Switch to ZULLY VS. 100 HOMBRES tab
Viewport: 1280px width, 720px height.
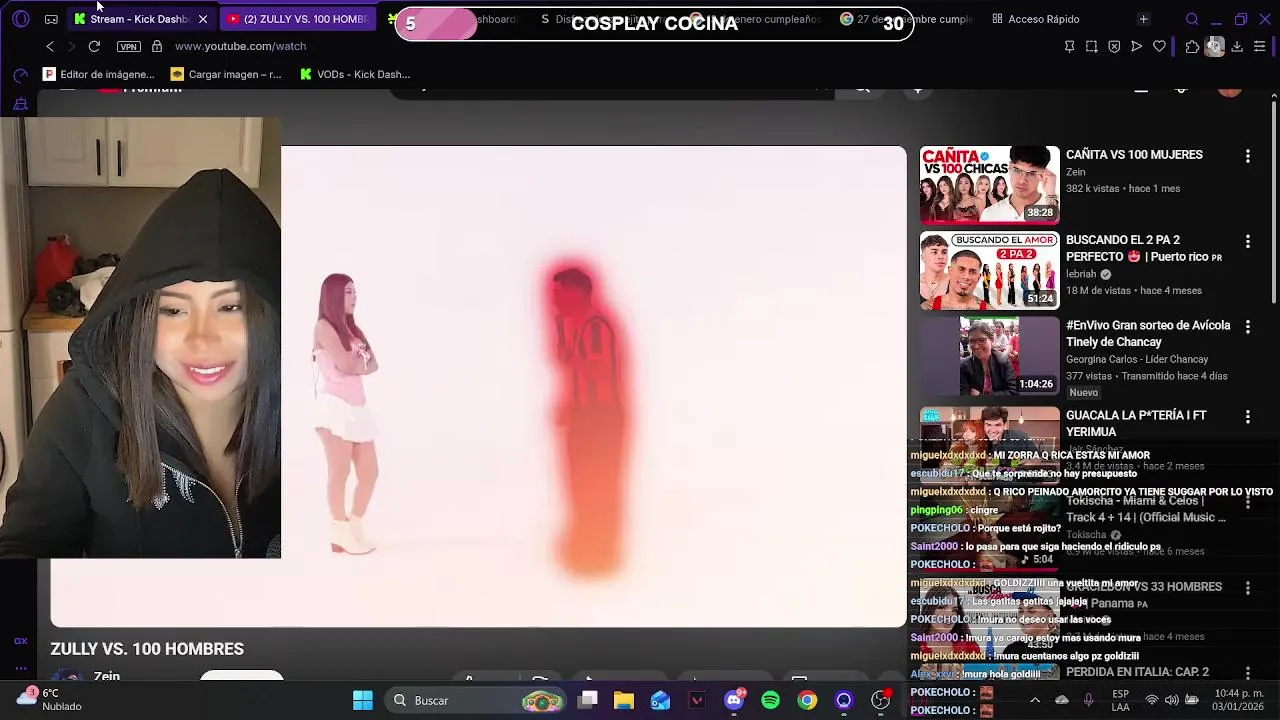coord(300,19)
